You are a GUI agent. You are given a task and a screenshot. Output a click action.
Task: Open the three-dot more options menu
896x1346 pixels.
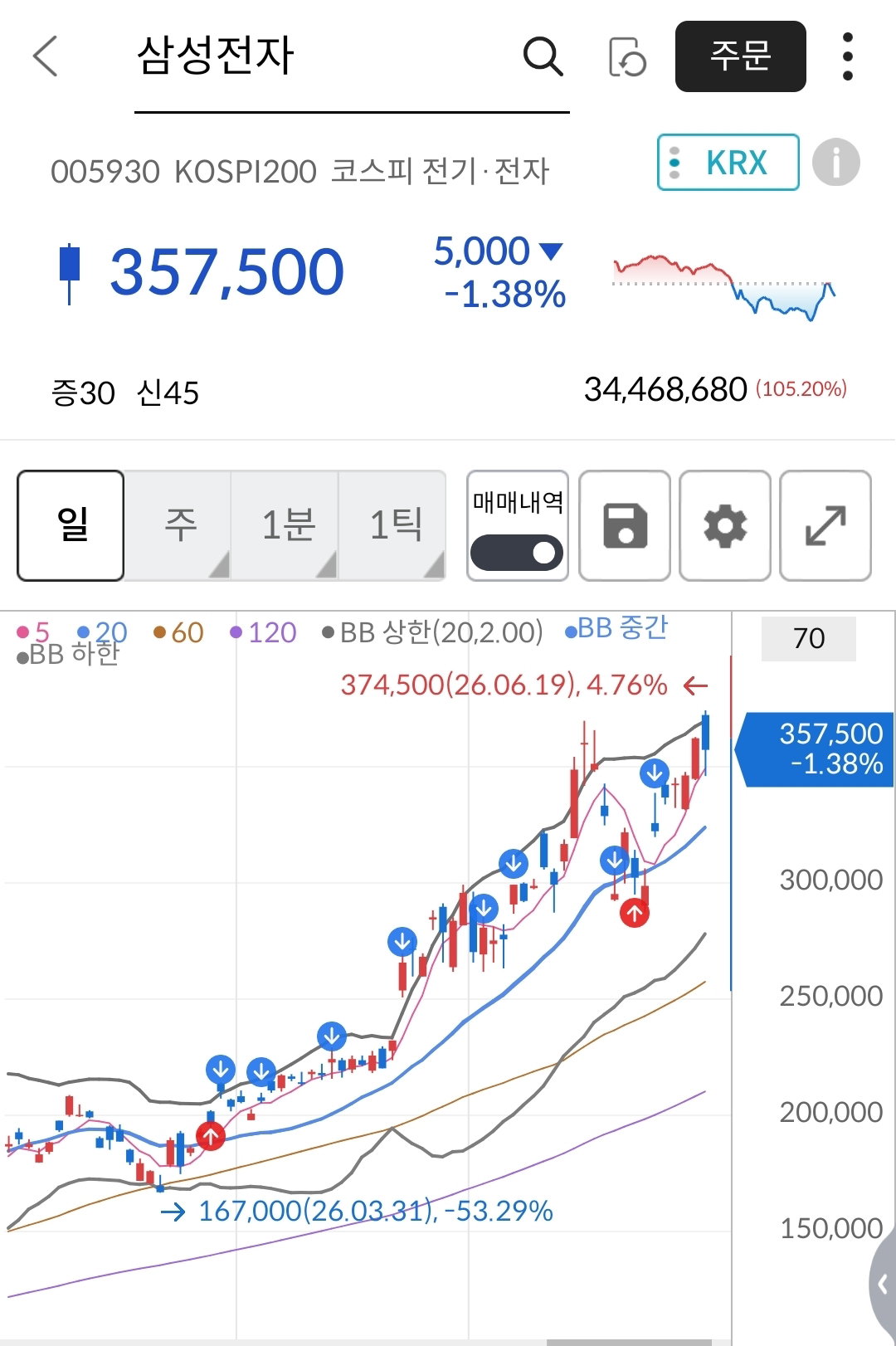coord(847,56)
